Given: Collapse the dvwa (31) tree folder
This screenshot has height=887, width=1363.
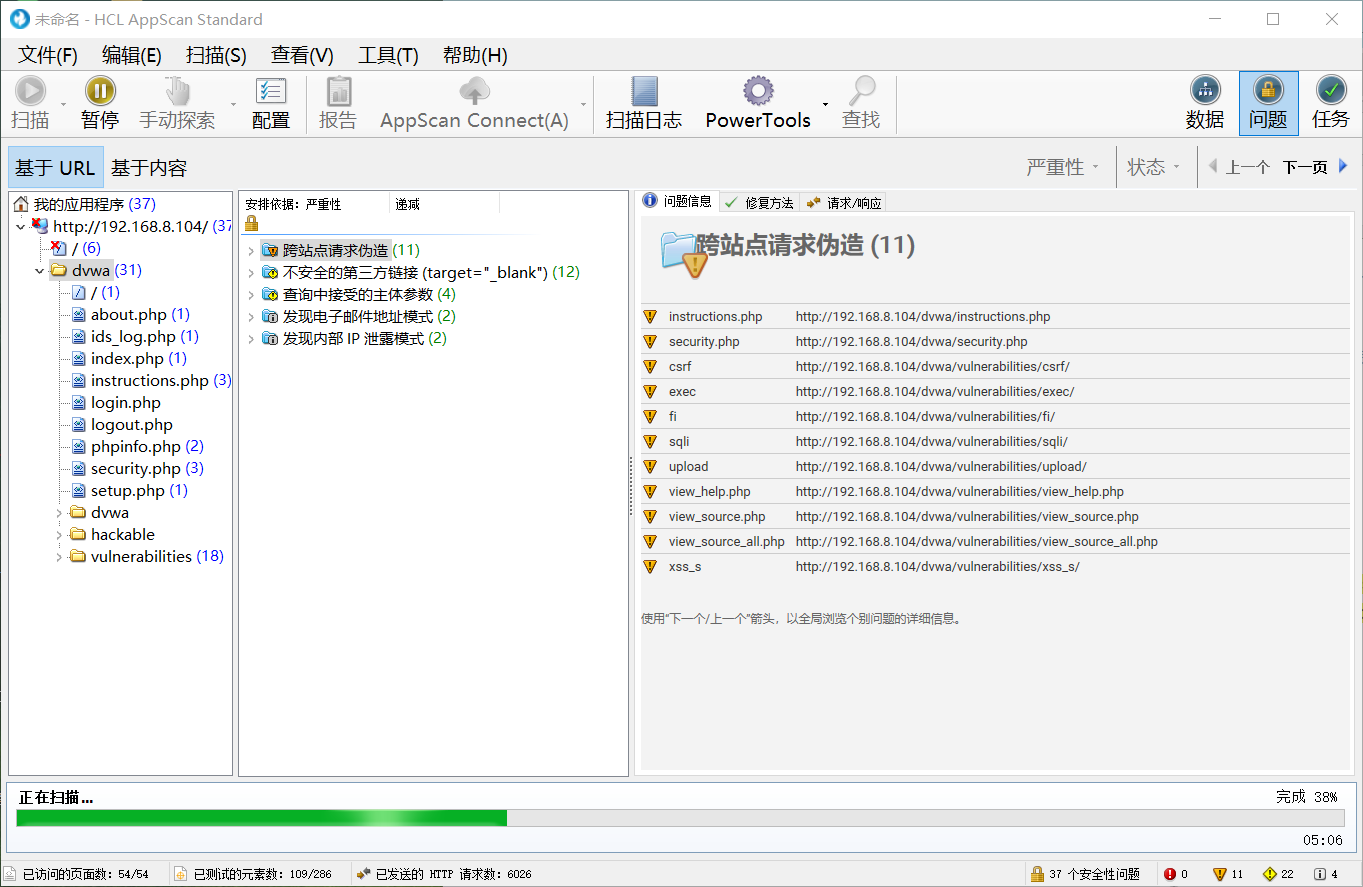Looking at the screenshot, I should tap(40, 270).
